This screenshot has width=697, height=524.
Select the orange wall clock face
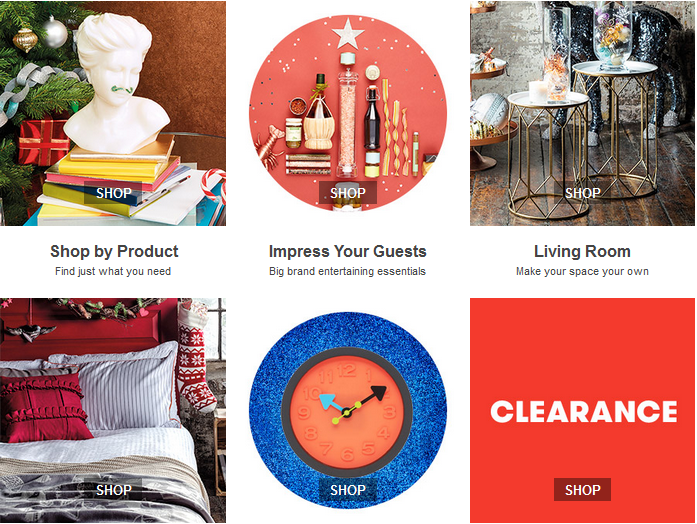pyautogui.click(x=347, y=412)
